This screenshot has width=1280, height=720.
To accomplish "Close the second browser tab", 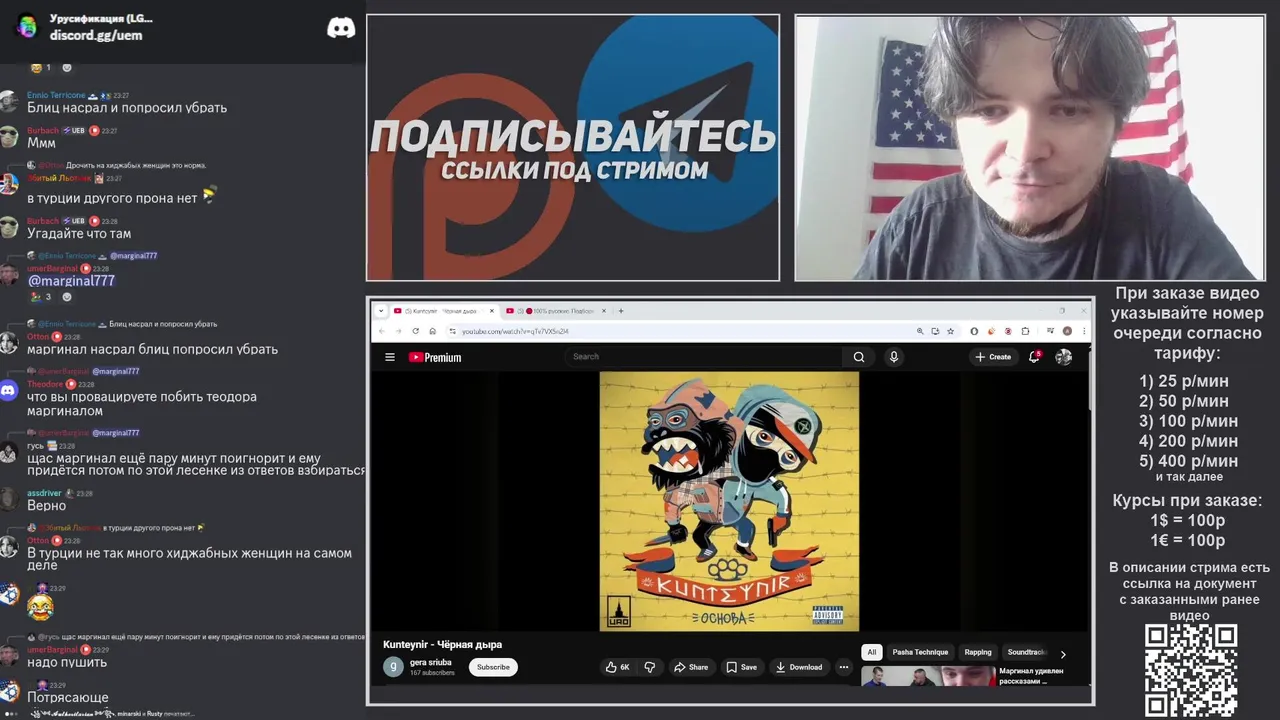I will click(605, 311).
